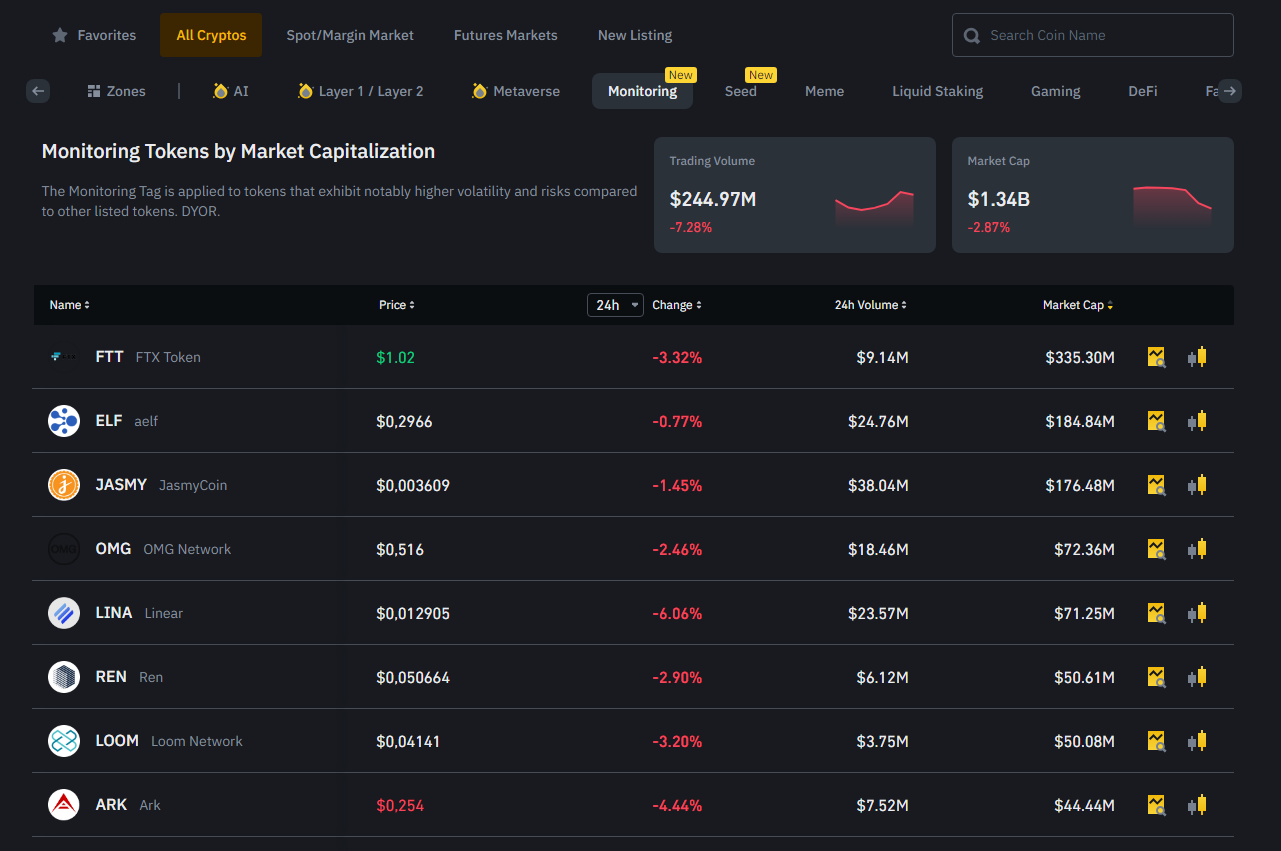Sort the table by Name
Screen dimensions: 1281x851
point(70,305)
